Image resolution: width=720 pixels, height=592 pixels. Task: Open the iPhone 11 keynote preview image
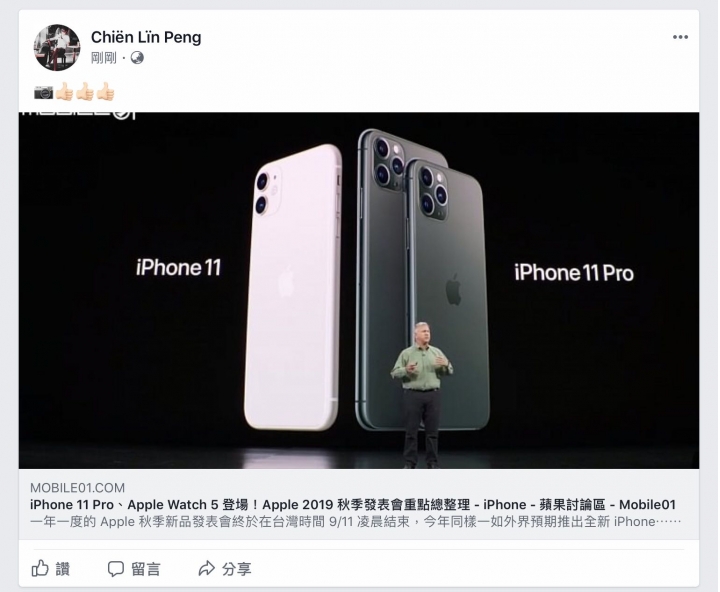(x=359, y=290)
